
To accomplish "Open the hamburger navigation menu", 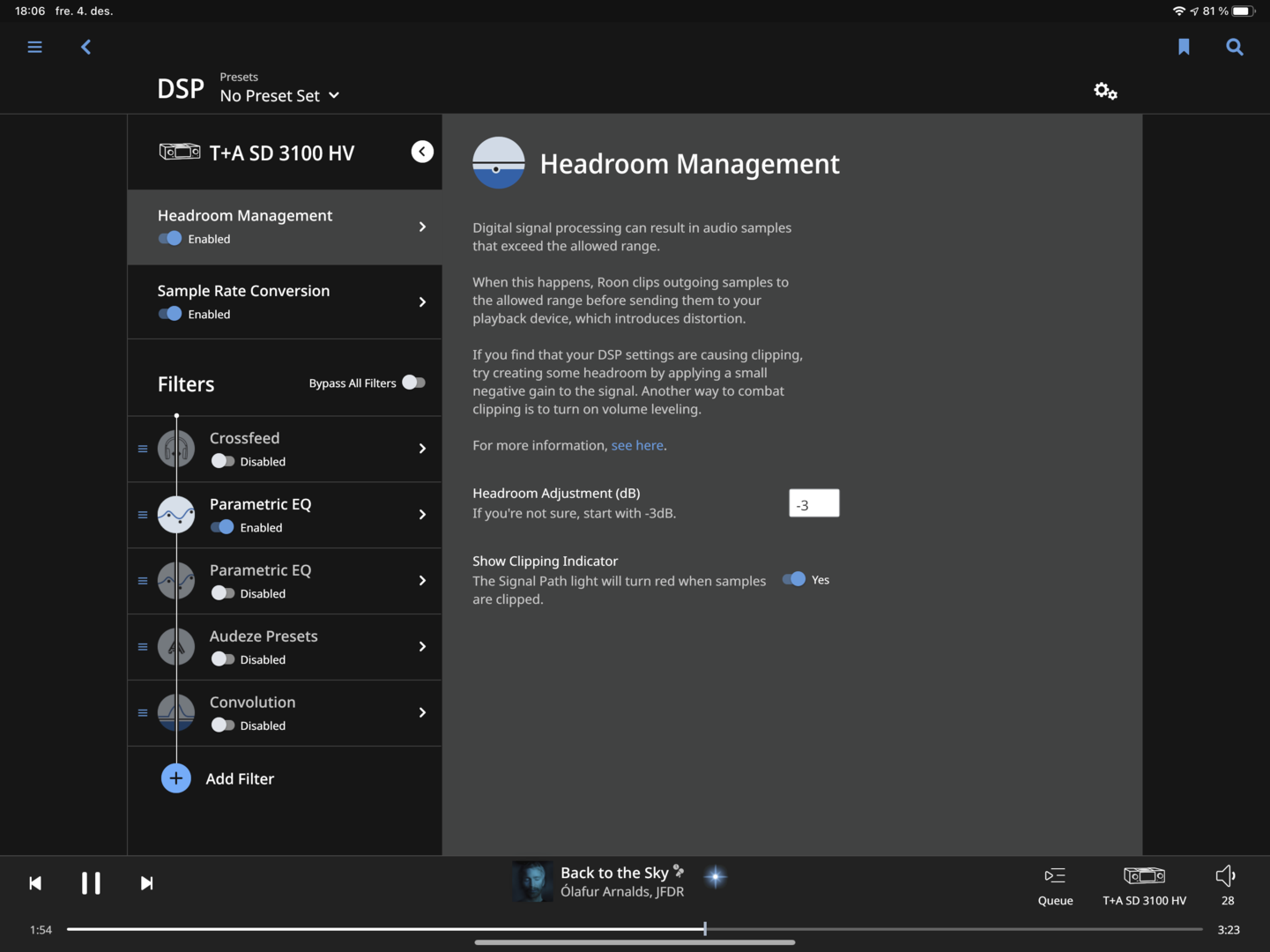I will tap(34, 47).
